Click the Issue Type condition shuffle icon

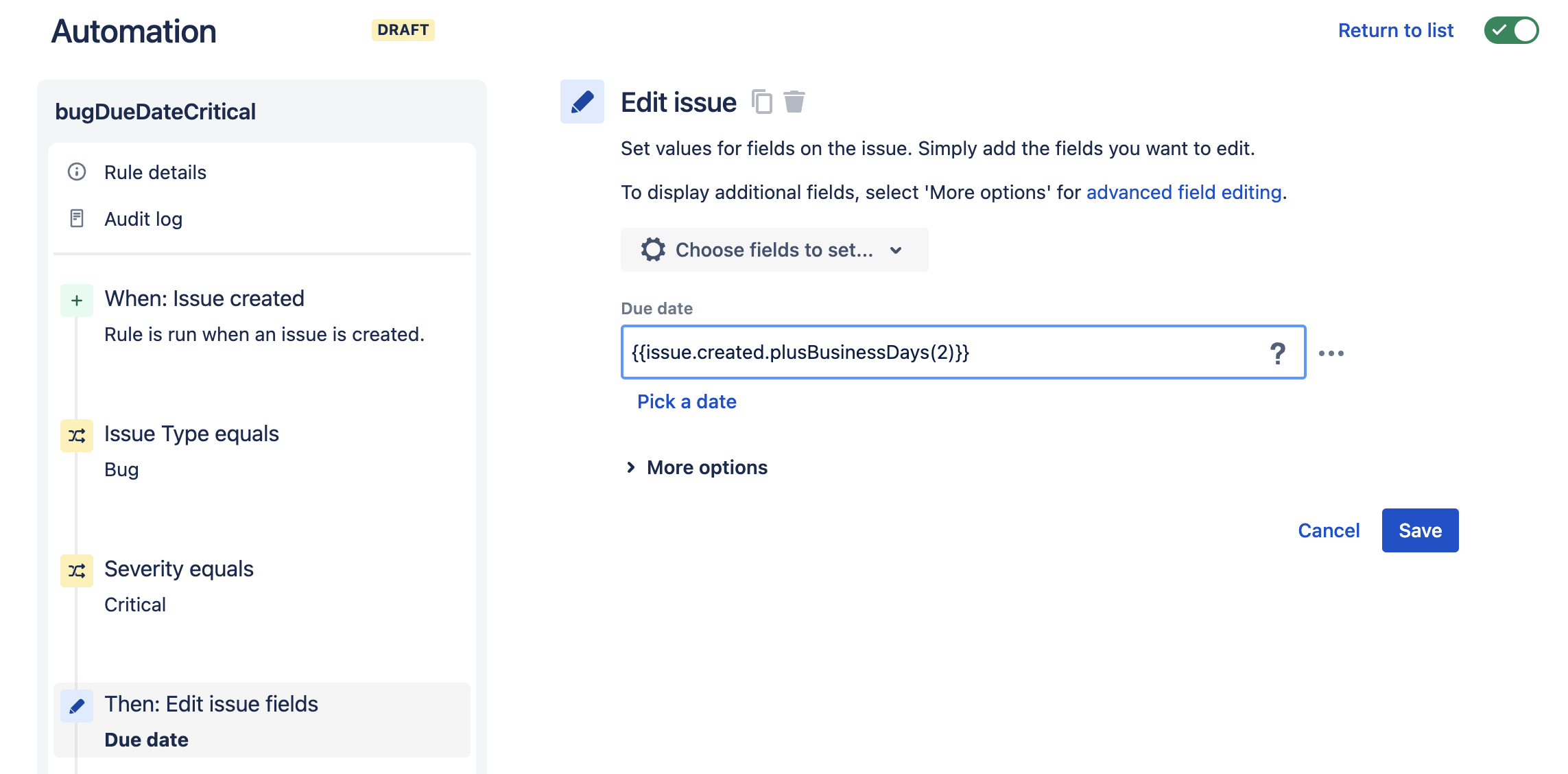click(77, 436)
